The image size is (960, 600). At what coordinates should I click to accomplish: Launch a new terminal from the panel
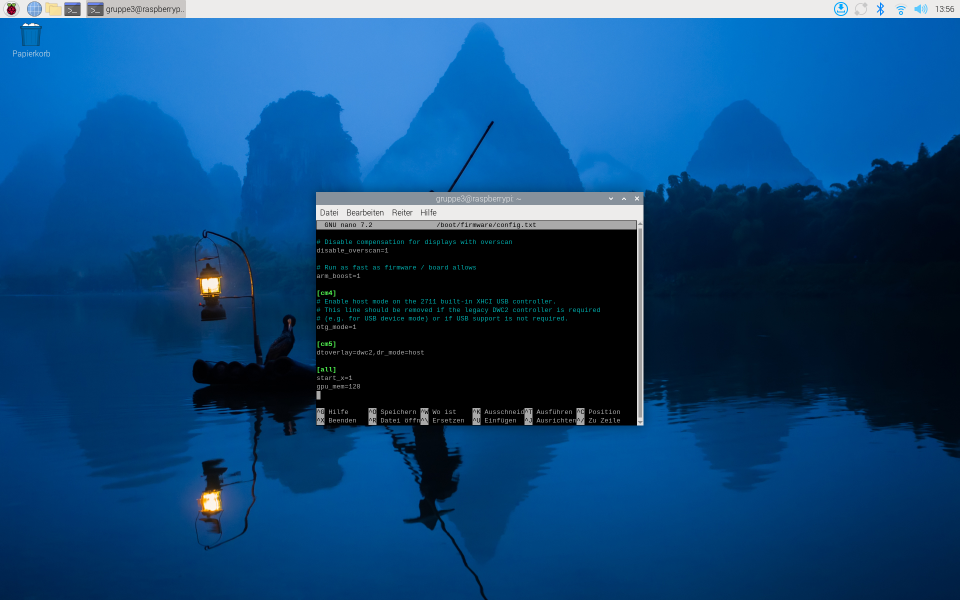[x=73, y=9]
